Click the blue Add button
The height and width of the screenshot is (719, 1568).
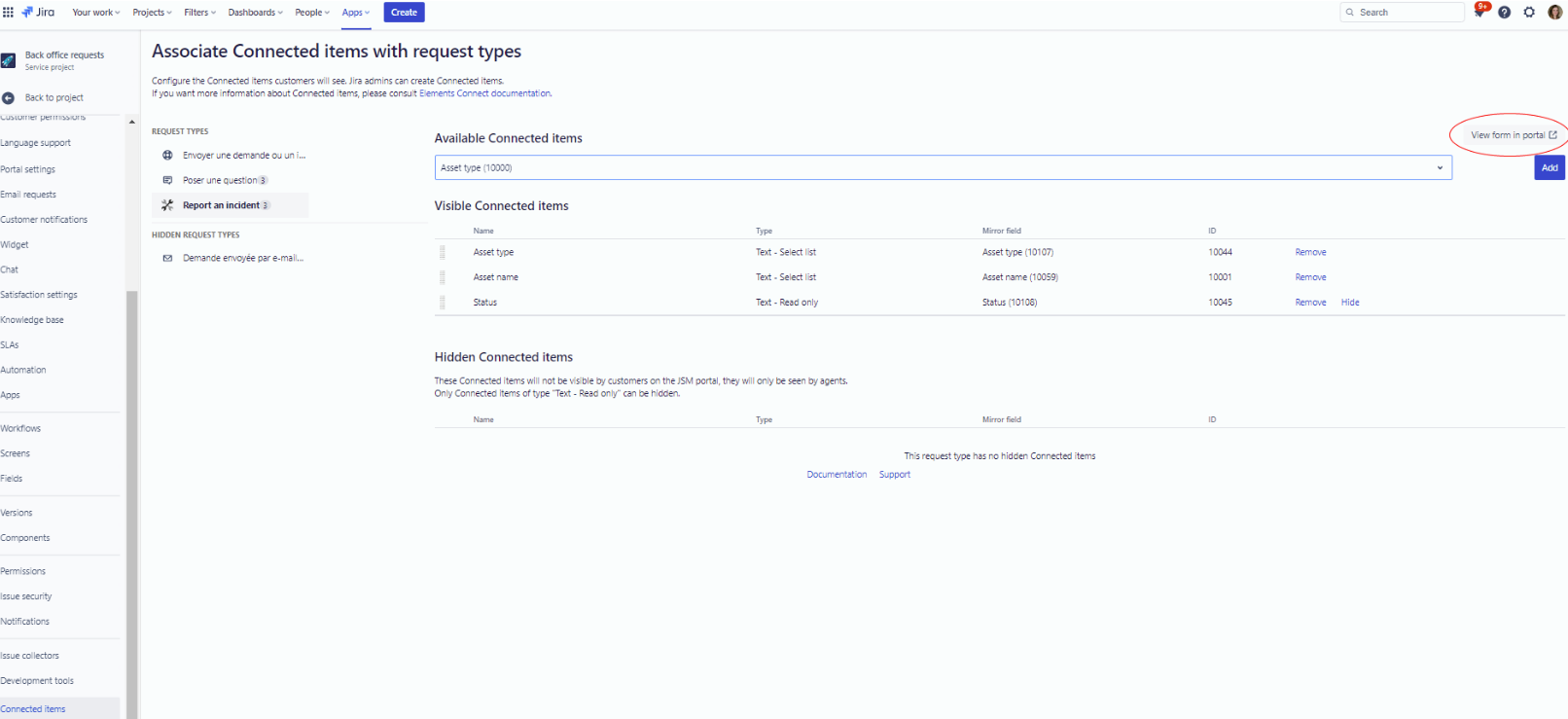click(1549, 168)
